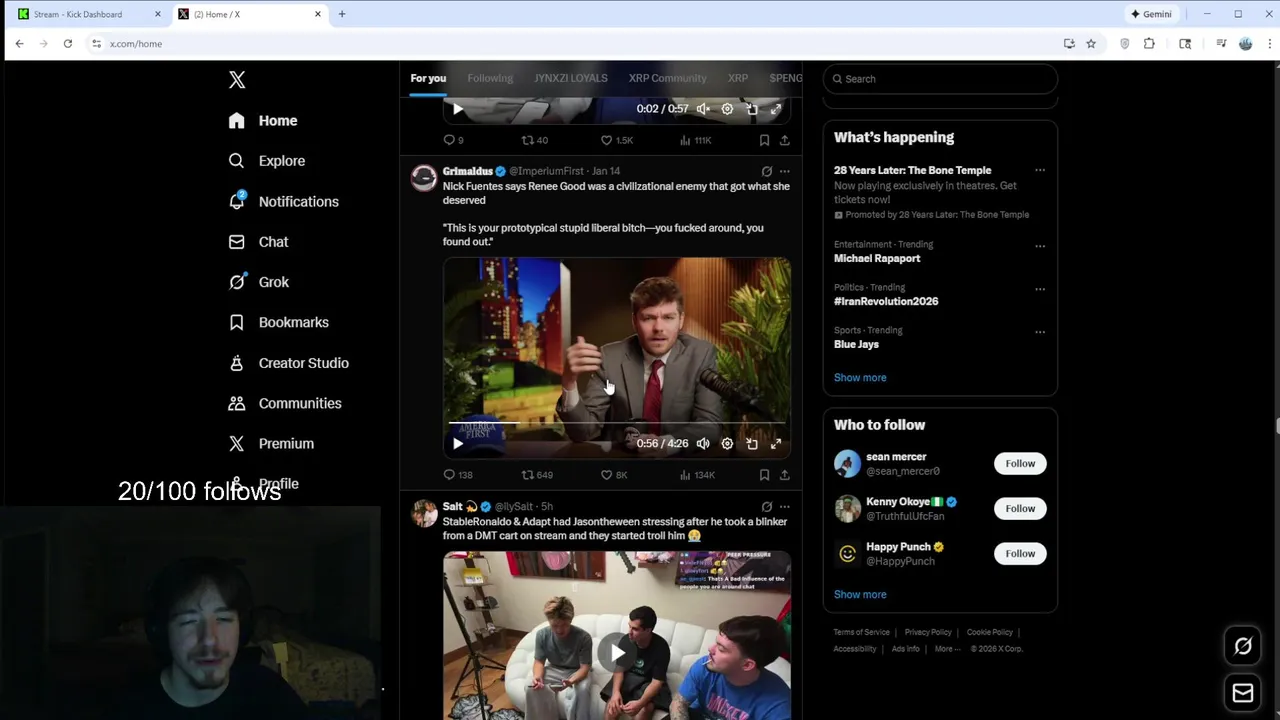This screenshot has width=1280, height=720.
Task: Select the For you tab
Action: (x=428, y=78)
